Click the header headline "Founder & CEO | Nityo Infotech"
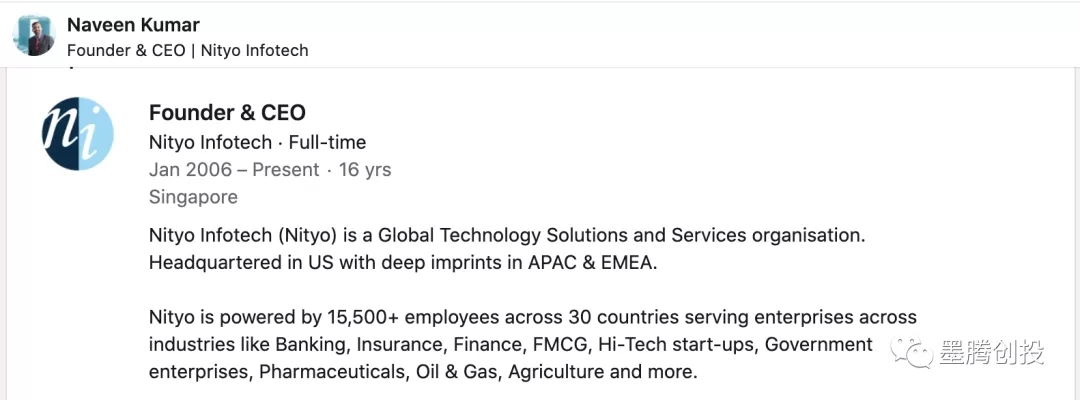This screenshot has height=400, width=1080. [187, 50]
